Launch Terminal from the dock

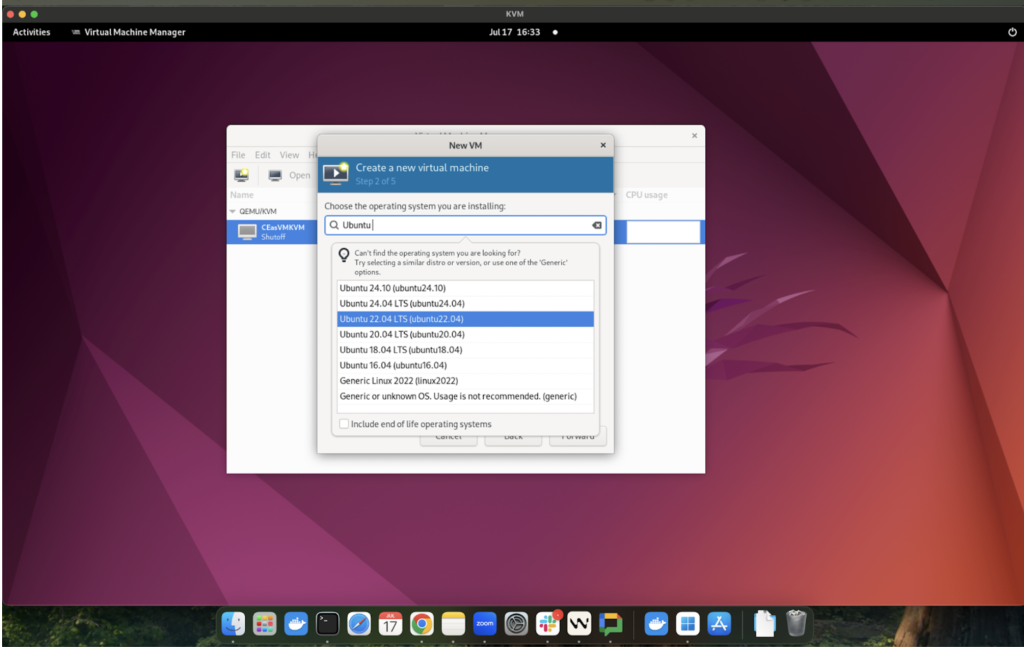pyautogui.click(x=327, y=623)
